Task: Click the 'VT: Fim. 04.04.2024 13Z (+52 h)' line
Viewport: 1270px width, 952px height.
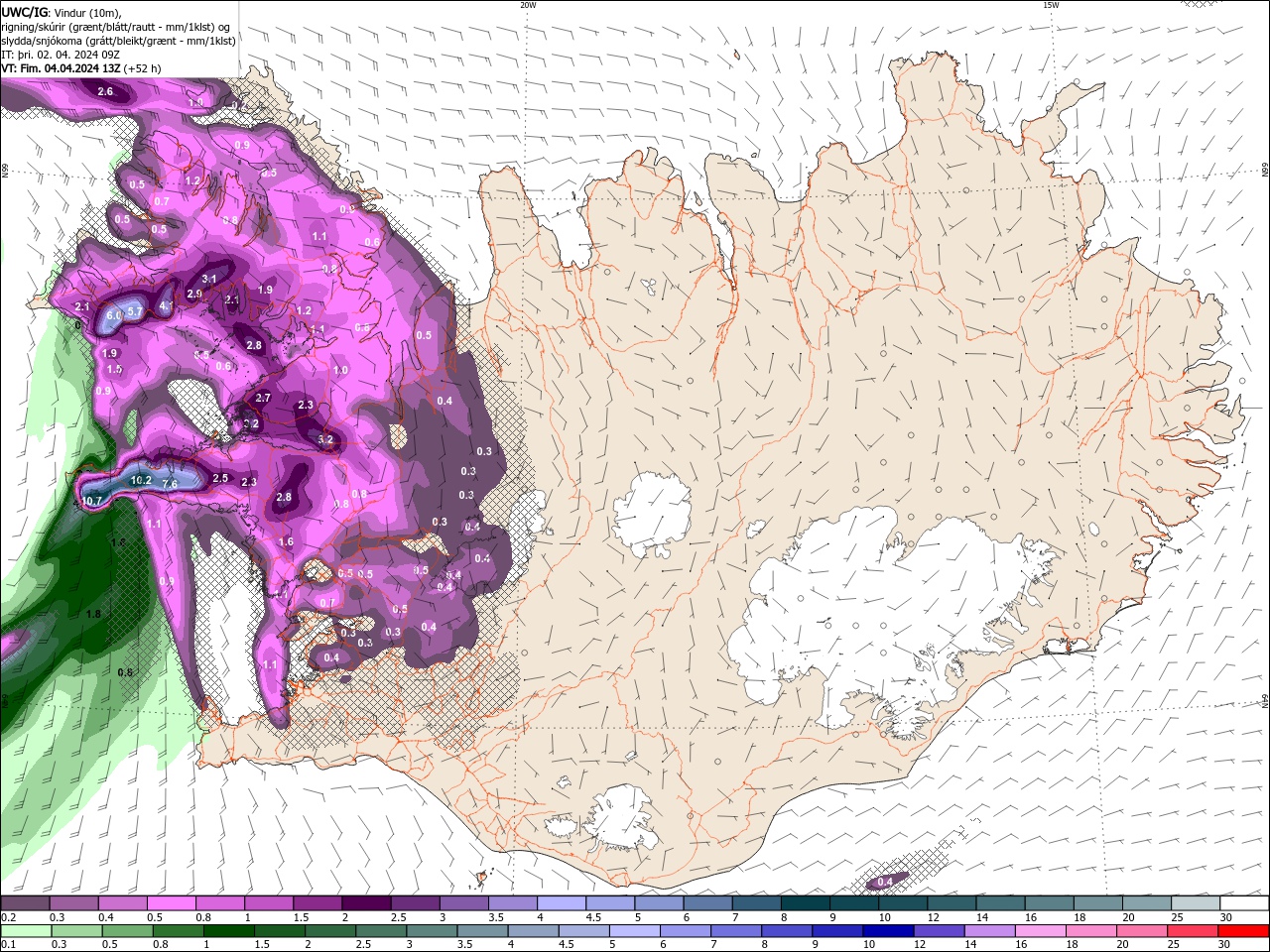Action: 80,68
